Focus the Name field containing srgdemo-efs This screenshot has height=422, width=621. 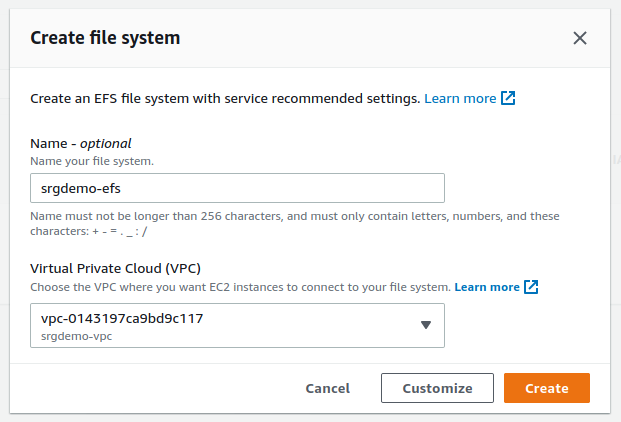click(237, 188)
